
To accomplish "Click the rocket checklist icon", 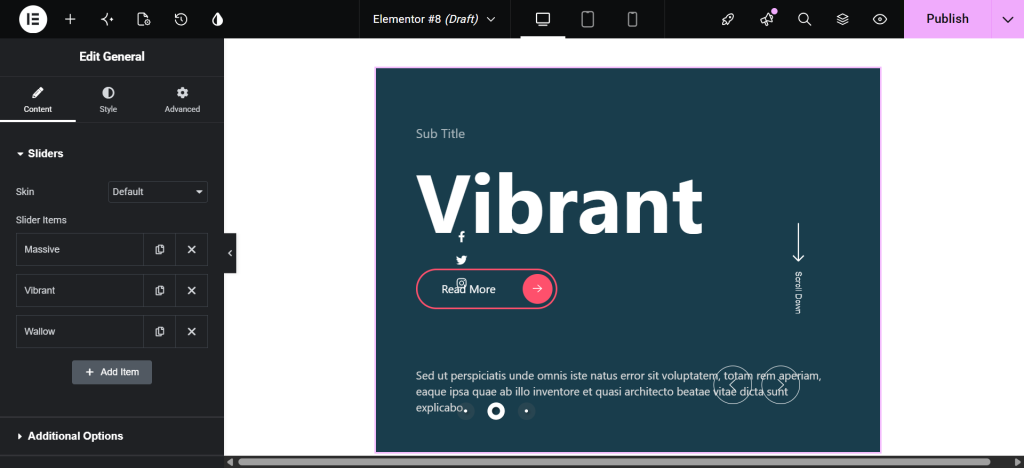I will click(728, 19).
